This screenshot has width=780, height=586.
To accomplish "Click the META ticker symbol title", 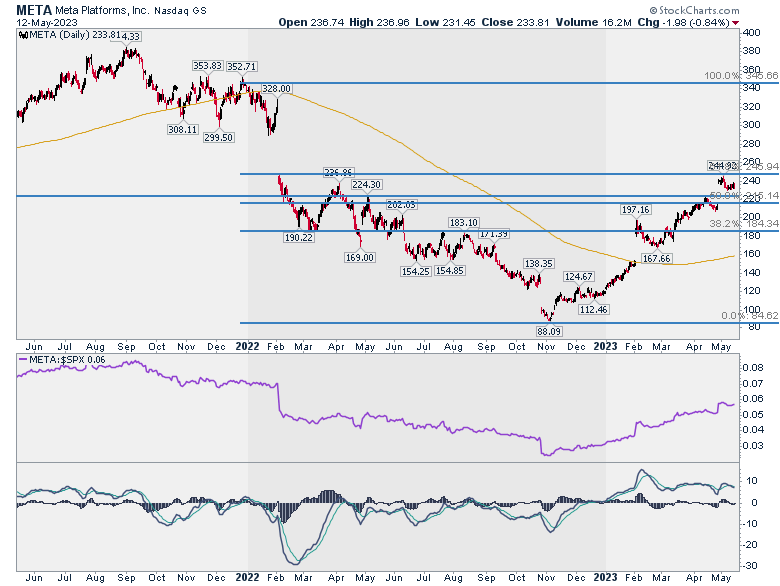I will click(x=34, y=10).
